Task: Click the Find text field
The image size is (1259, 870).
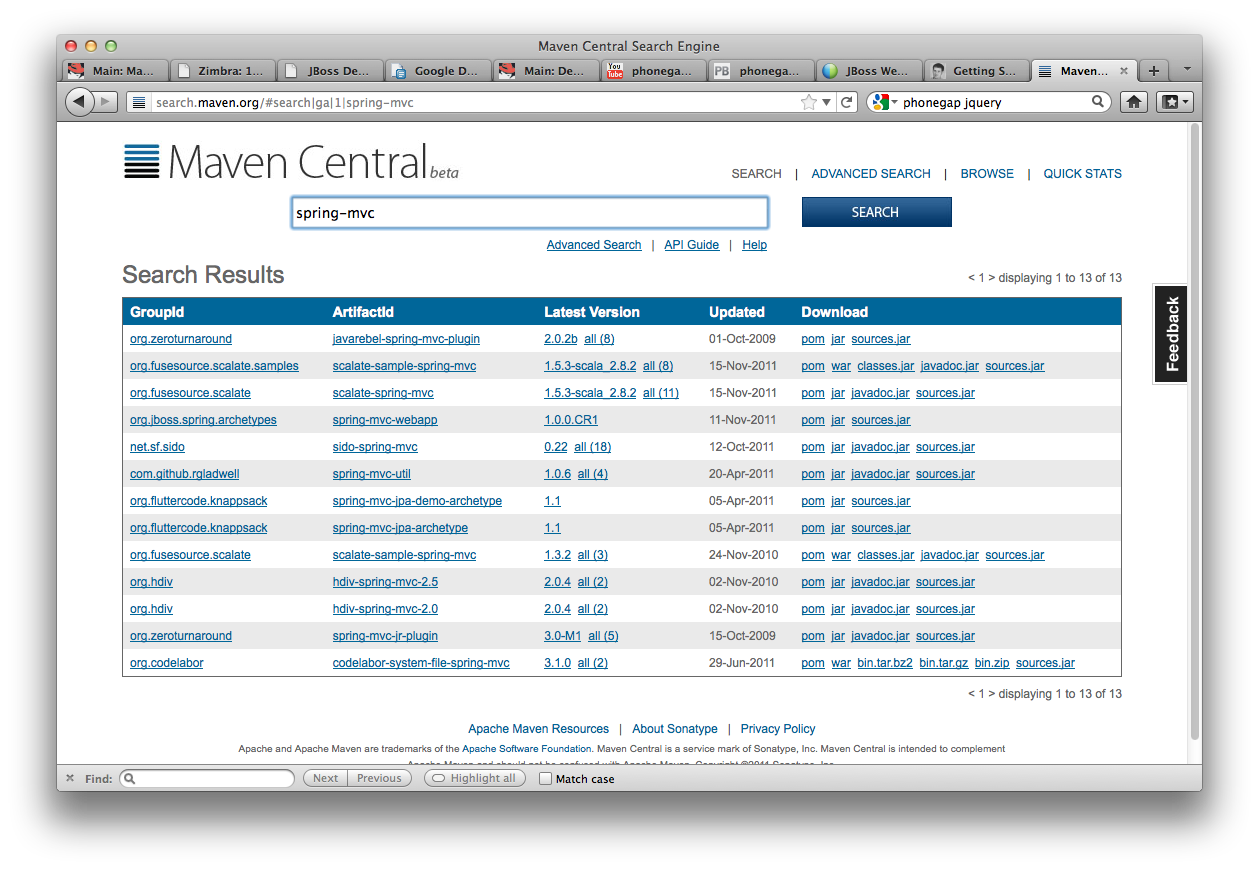Action: click(207, 778)
